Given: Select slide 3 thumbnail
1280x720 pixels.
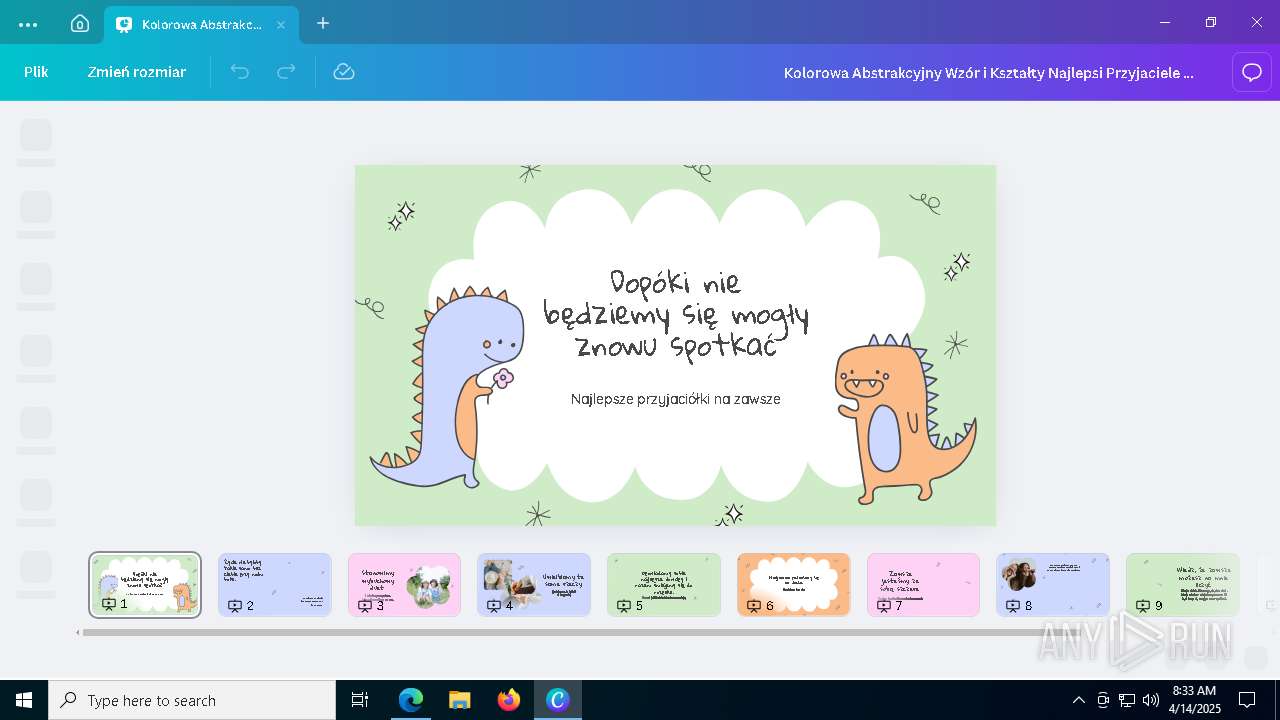Looking at the screenshot, I should pos(405,585).
